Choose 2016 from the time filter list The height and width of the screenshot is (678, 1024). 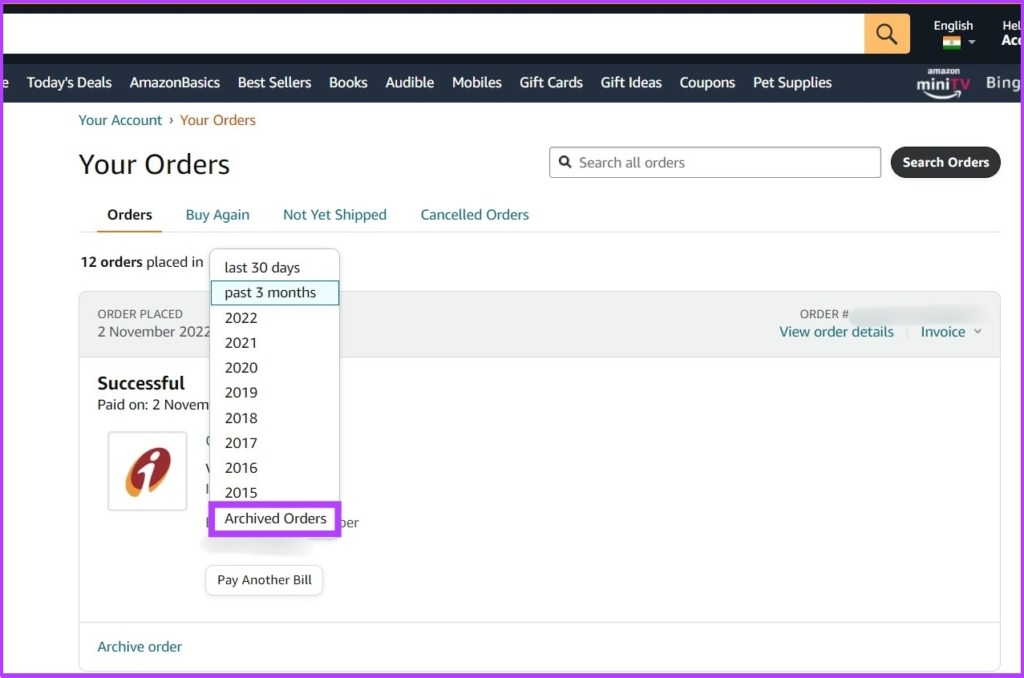(x=274, y=468)
